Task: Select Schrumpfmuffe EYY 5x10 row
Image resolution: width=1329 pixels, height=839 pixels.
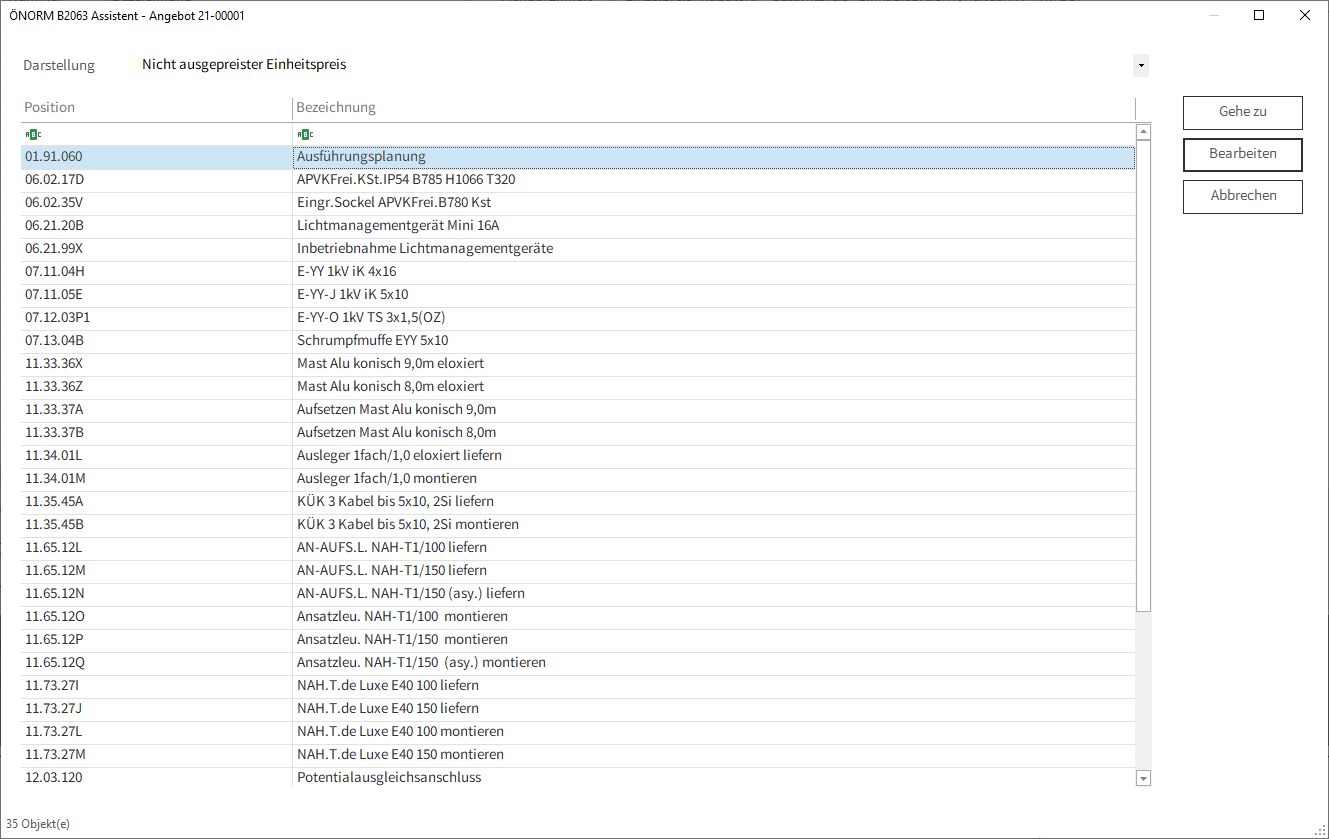Action: click(578, 341)
